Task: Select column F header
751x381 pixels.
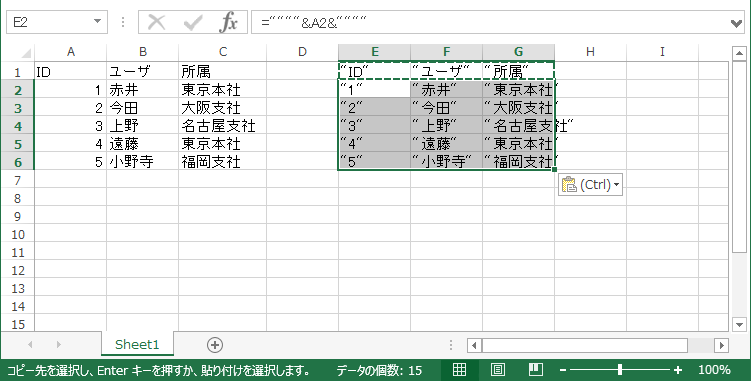Action: point(446,52)
